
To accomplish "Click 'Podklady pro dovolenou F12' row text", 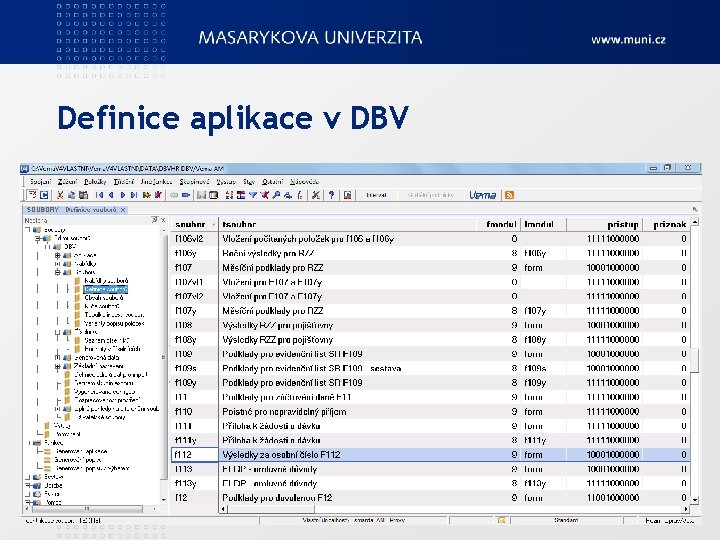I will (277, 498).
